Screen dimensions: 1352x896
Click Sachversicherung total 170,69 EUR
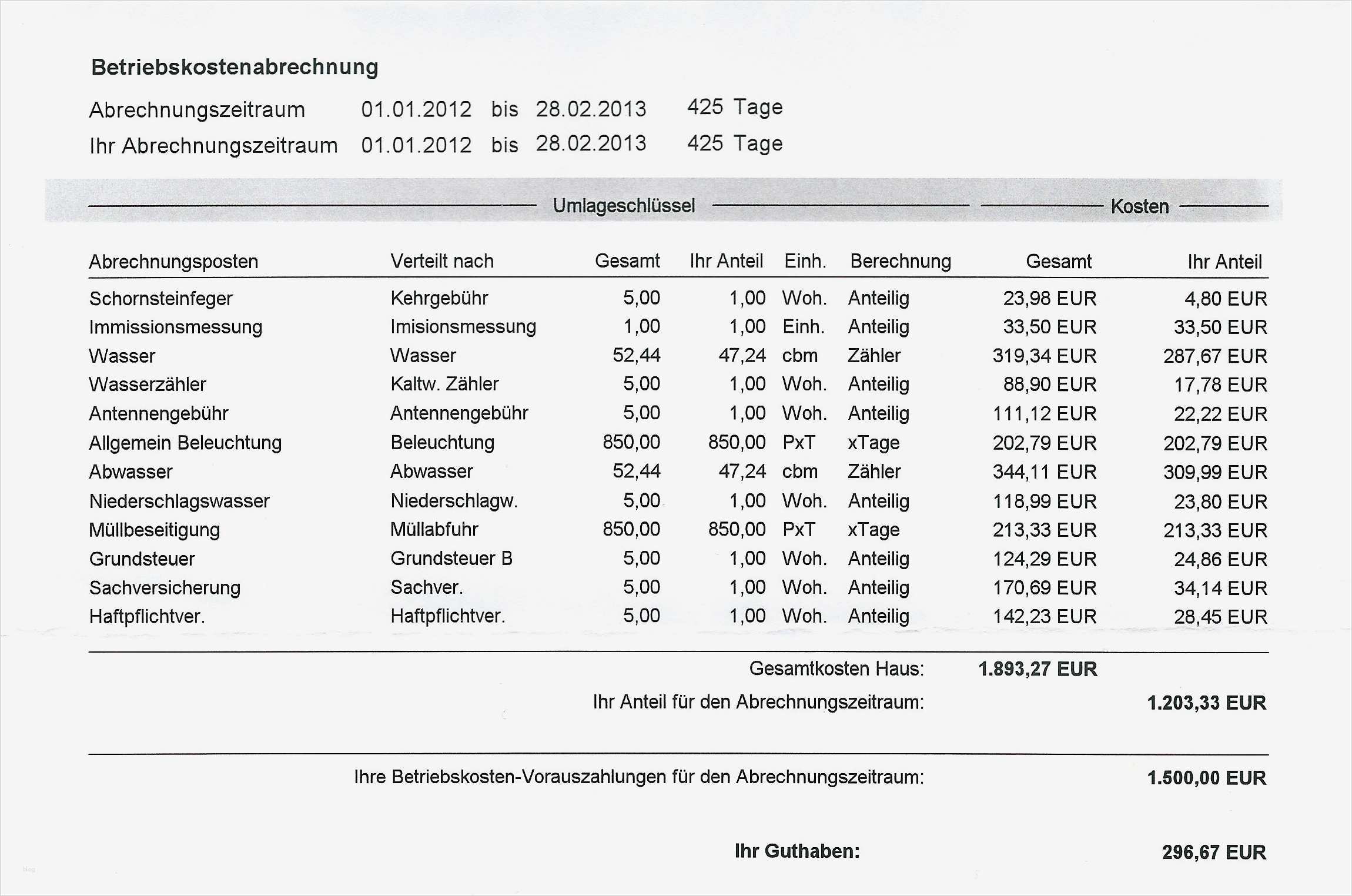pos(1044,587)
